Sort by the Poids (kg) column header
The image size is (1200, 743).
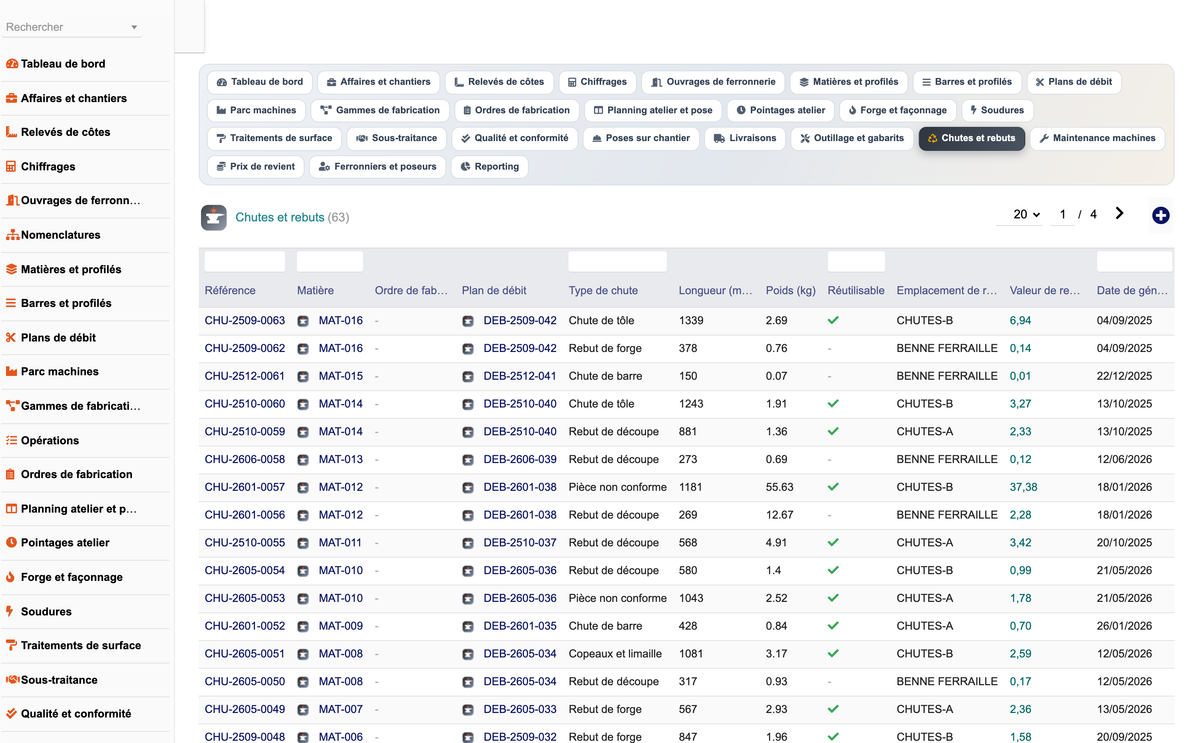[x=791, y=291]
